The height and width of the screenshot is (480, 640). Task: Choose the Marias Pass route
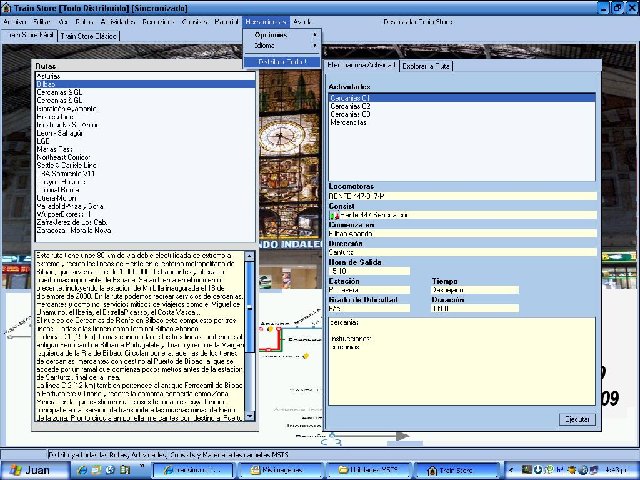point(56,150)
